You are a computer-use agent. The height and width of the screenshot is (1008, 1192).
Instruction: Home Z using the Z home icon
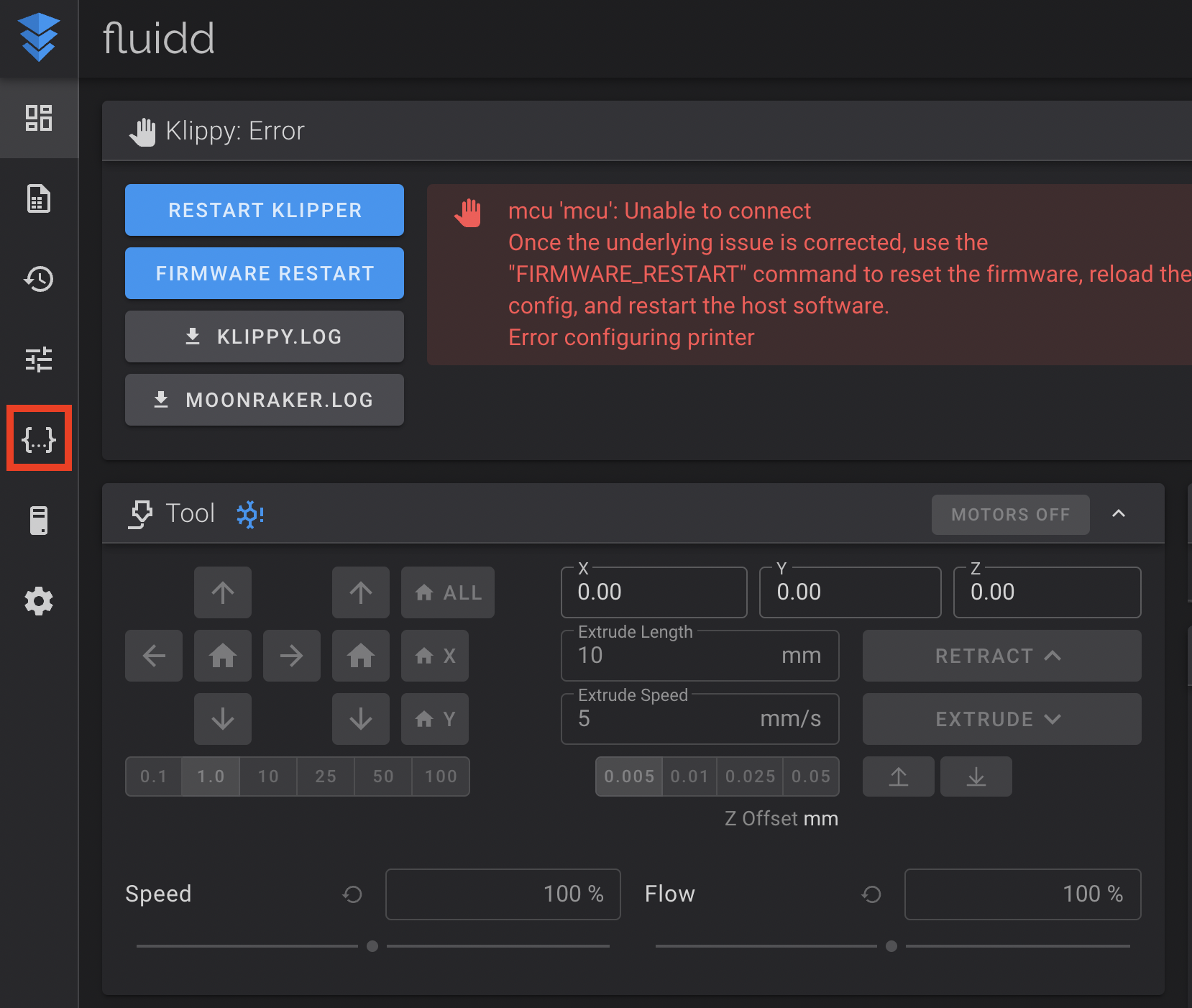point(361,656)
